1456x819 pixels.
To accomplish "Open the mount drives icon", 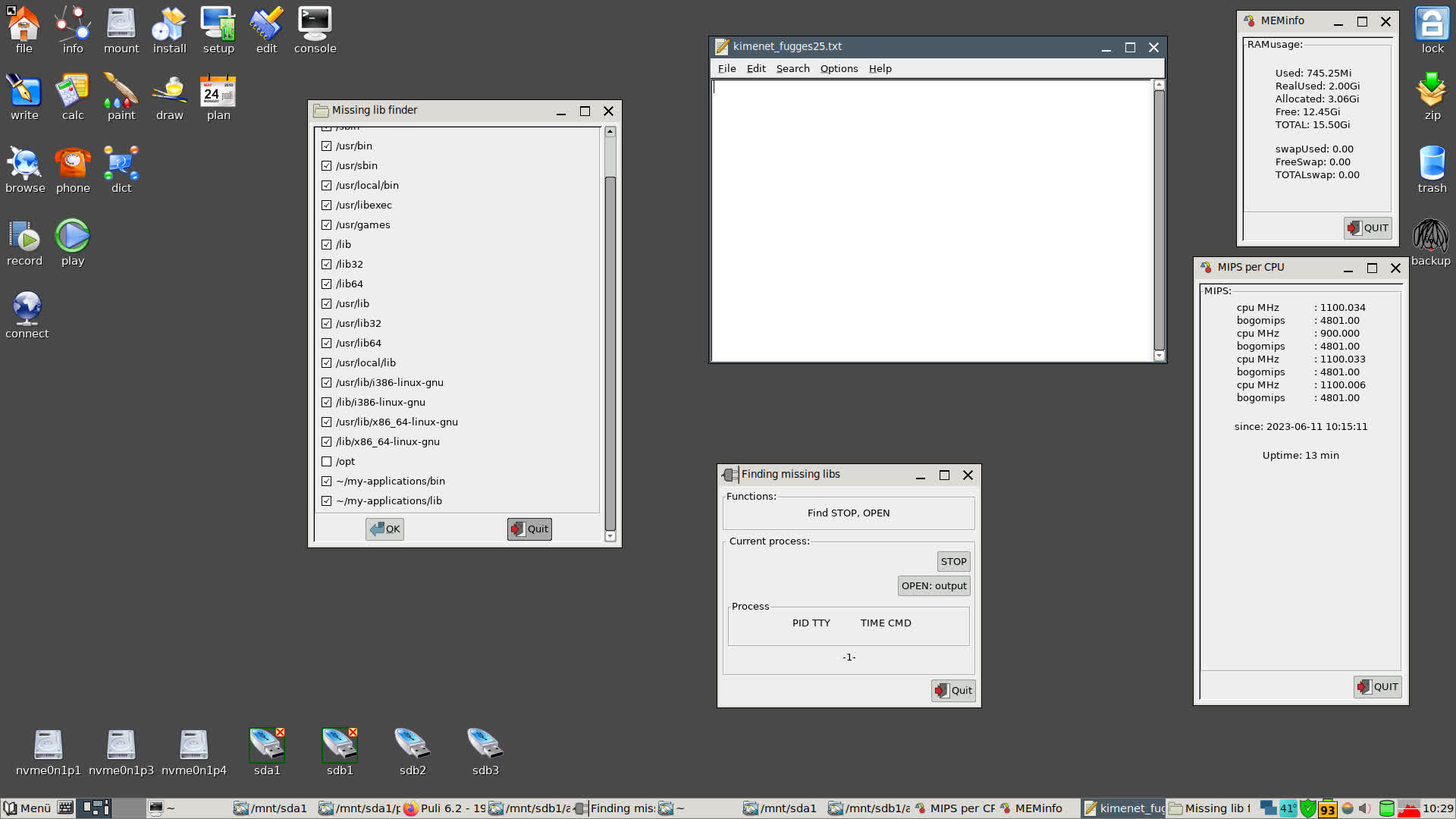I will [x=121, y=30].
